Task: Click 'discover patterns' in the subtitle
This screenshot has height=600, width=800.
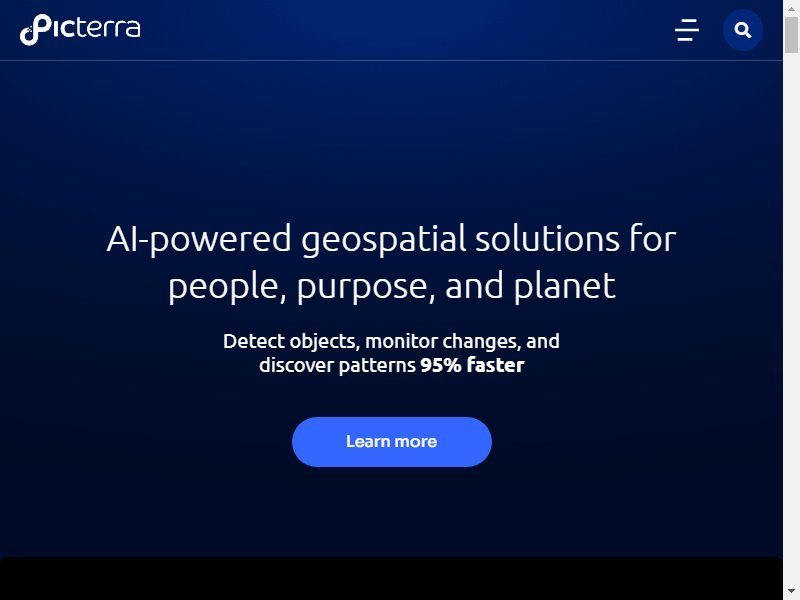Action: [337, 365]
